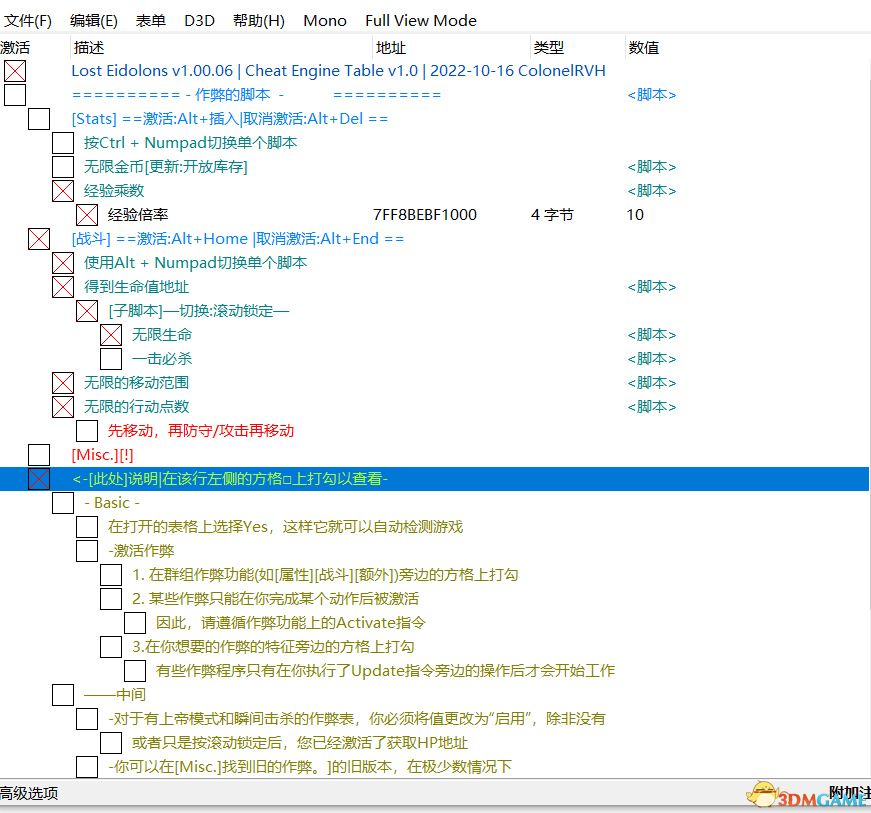Open the D3D menu
This screenshot has height=813, width=871.
(199, 20)
